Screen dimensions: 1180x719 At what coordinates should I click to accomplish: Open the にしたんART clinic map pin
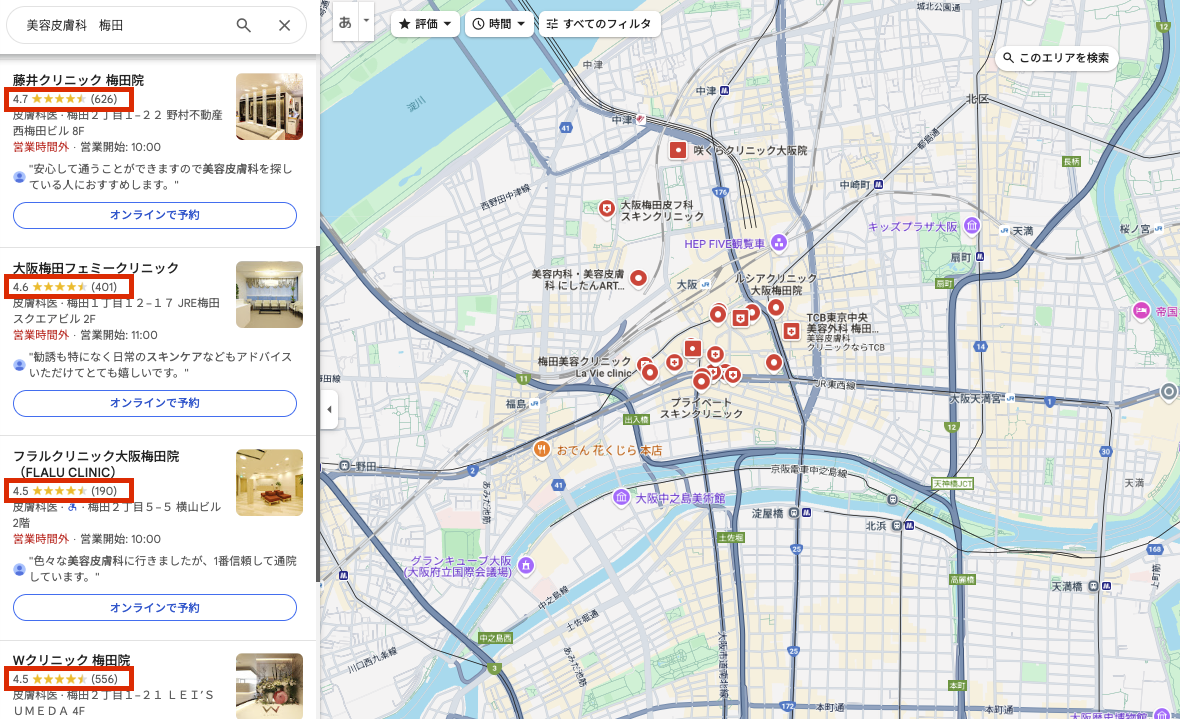tap(638, 279)
